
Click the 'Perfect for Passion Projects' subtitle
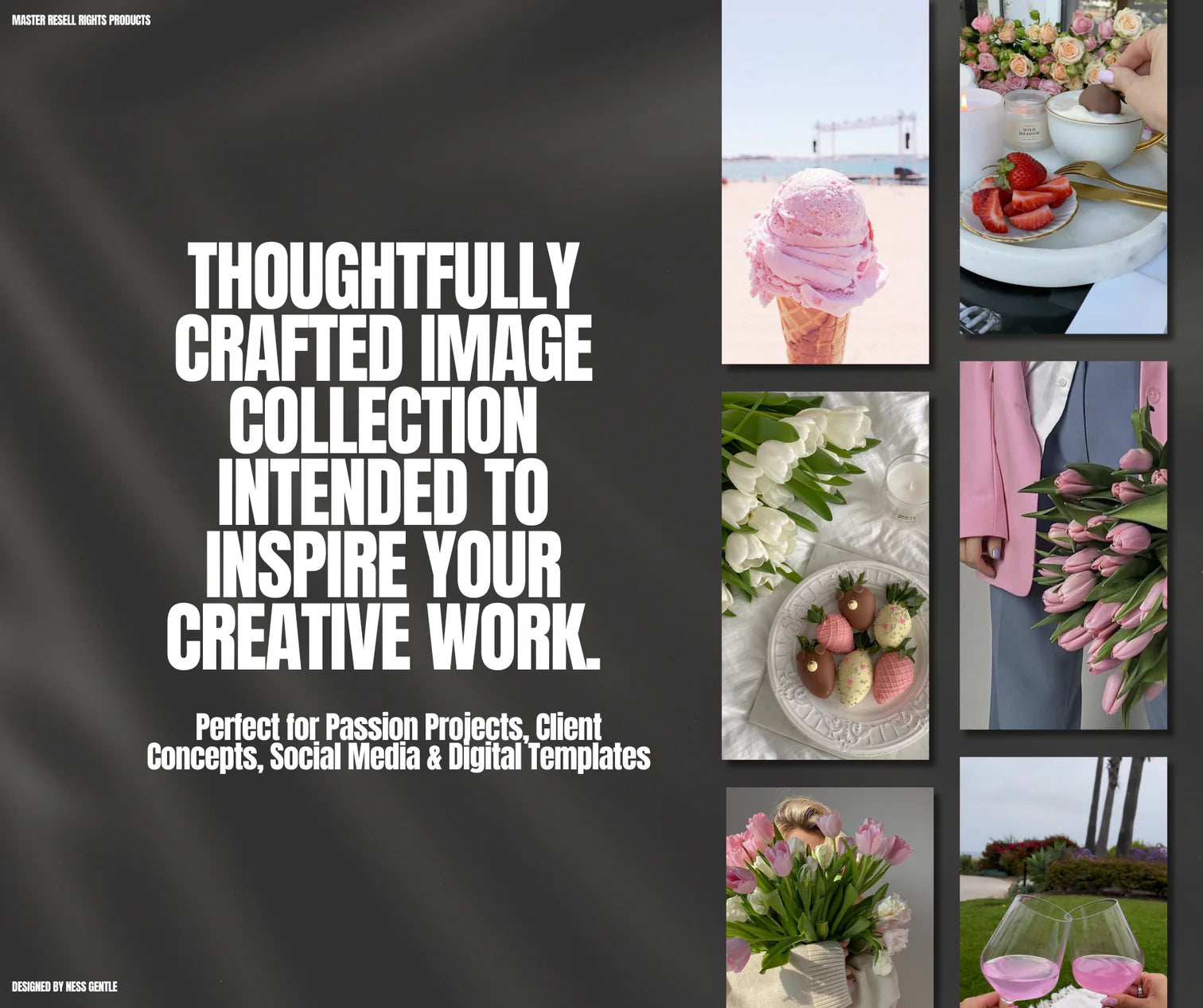click(399, 741)
